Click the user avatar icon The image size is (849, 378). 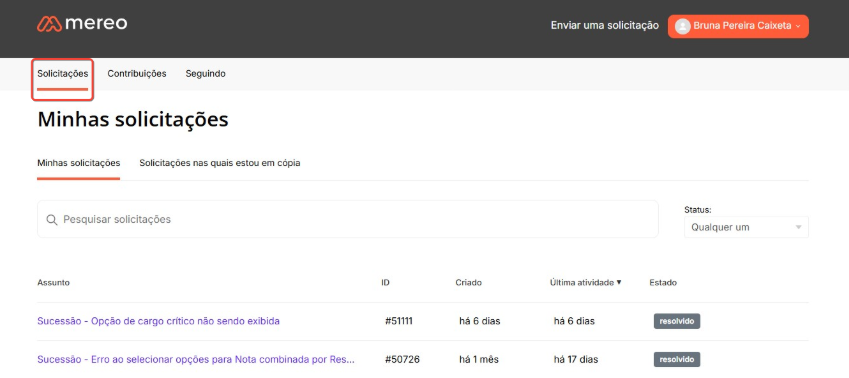[x=683, y=26]
